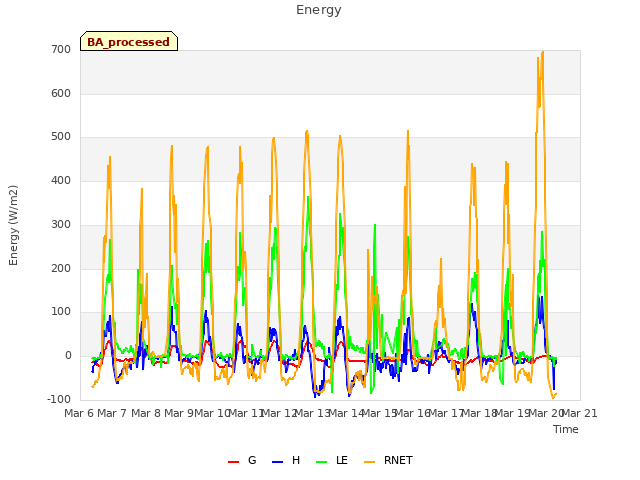
Task: Toggle the LE series in the legend
Action: pyautogui.click(x=332, y=460)
